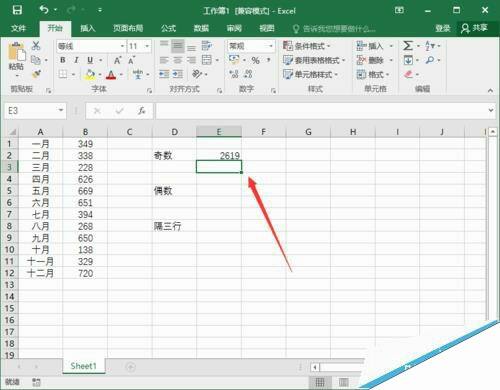Click the 共享 share button

click(x=475, y=28)
